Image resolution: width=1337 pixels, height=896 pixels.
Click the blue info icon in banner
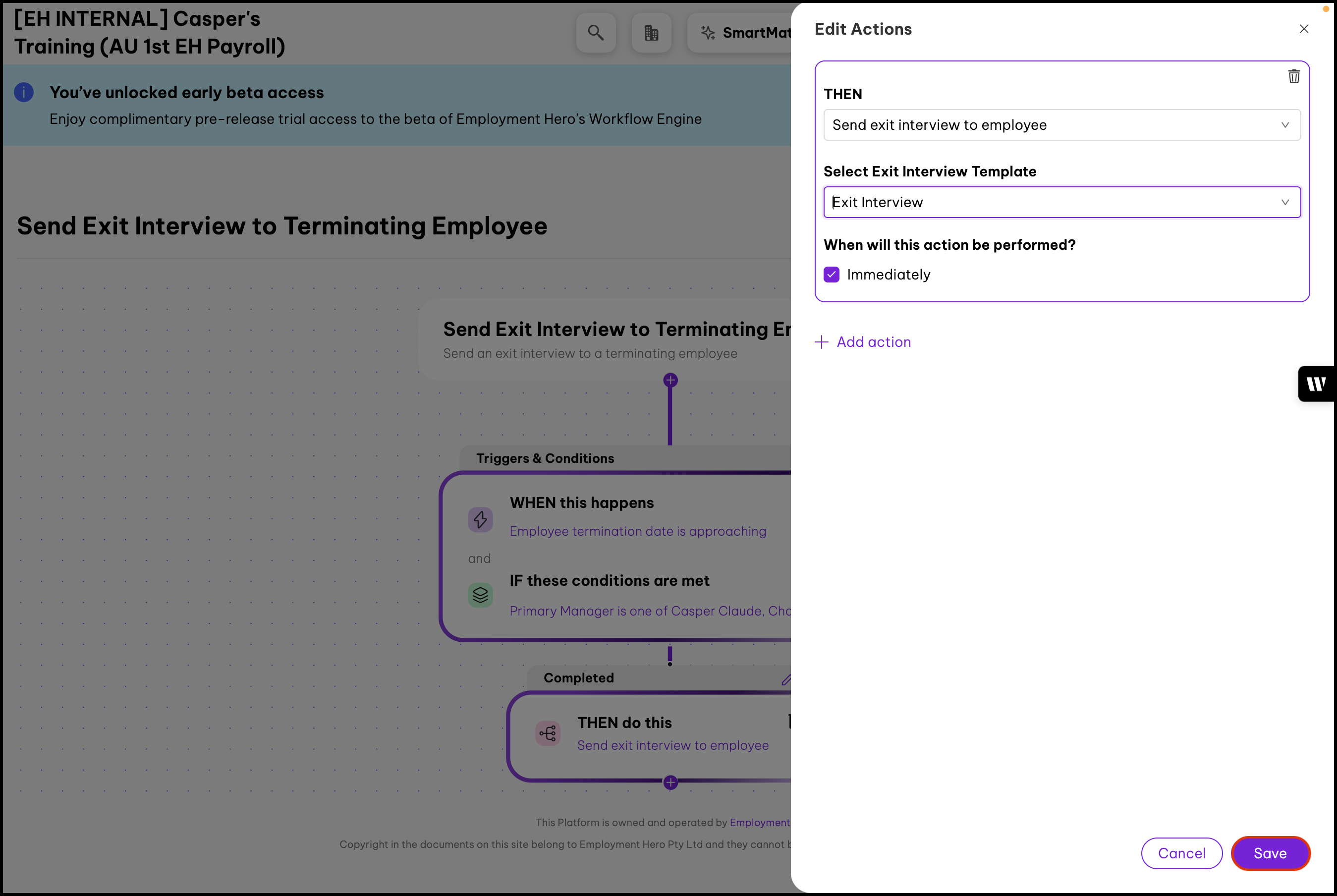[24, 93]
